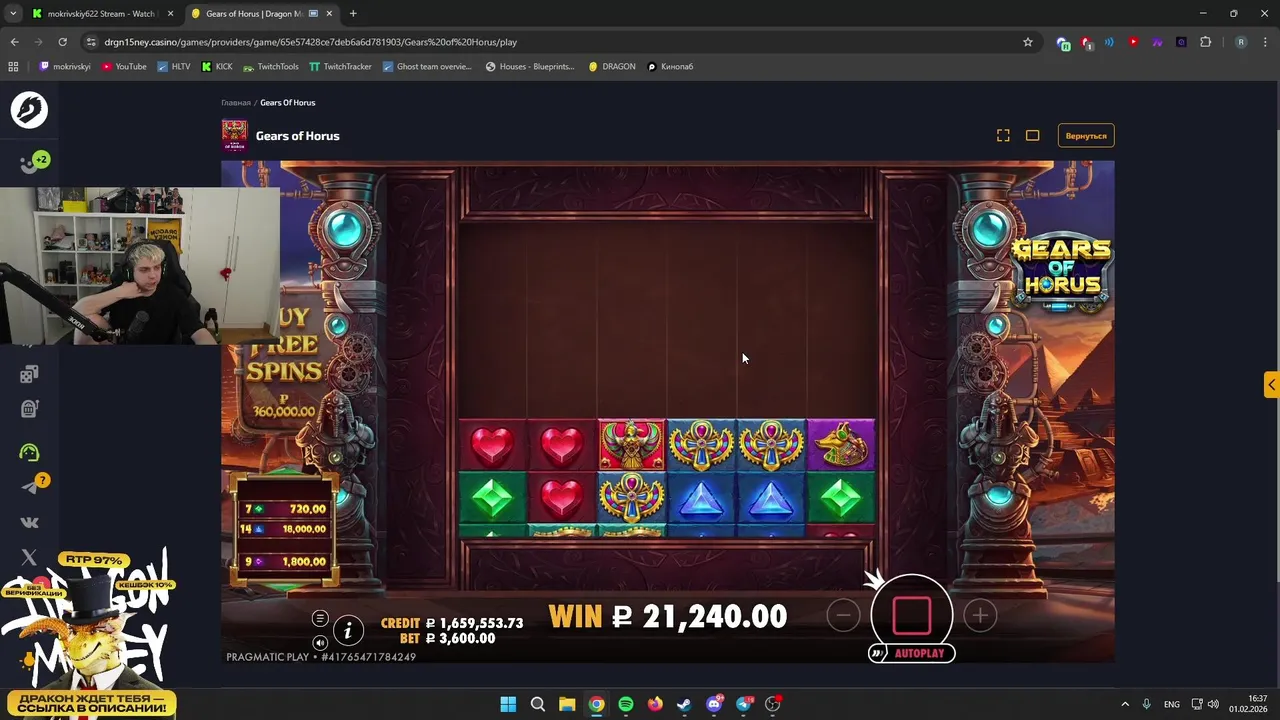Open Firefox from taskbar
1280x720 pixels.
pos(655,704)
